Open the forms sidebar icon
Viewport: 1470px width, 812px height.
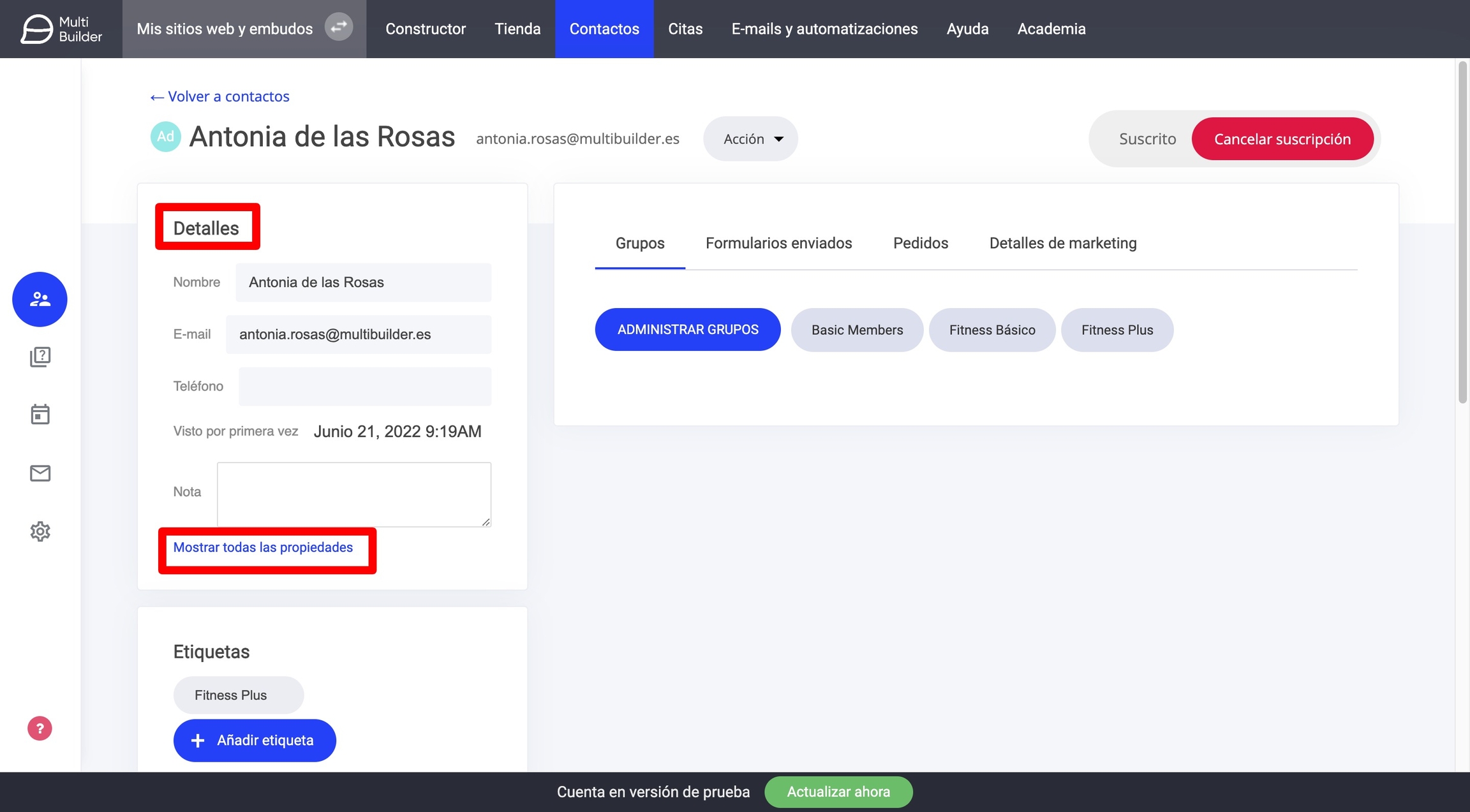(x=40, y=357)
